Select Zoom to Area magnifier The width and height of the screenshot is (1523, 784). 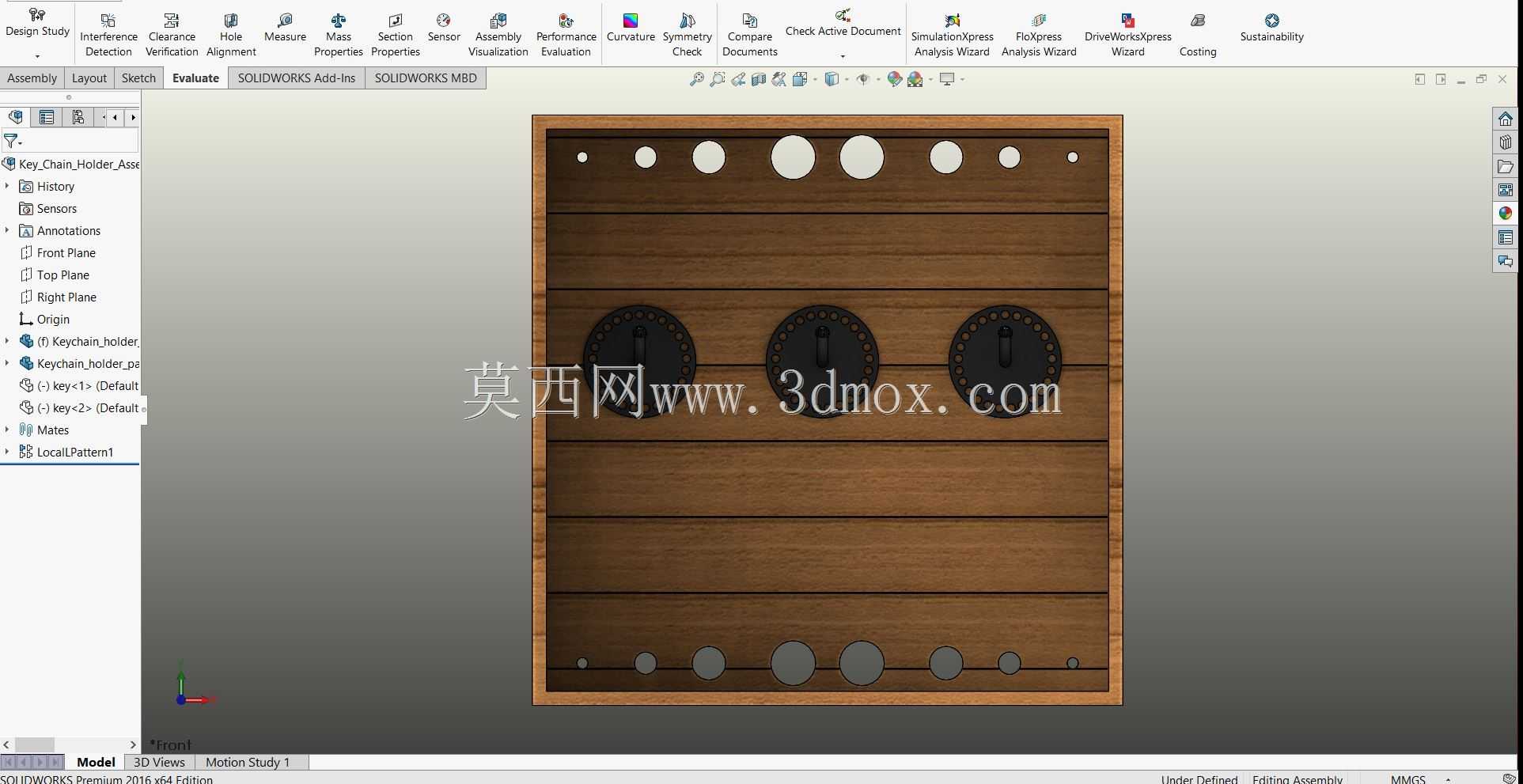tap(718, 79)
